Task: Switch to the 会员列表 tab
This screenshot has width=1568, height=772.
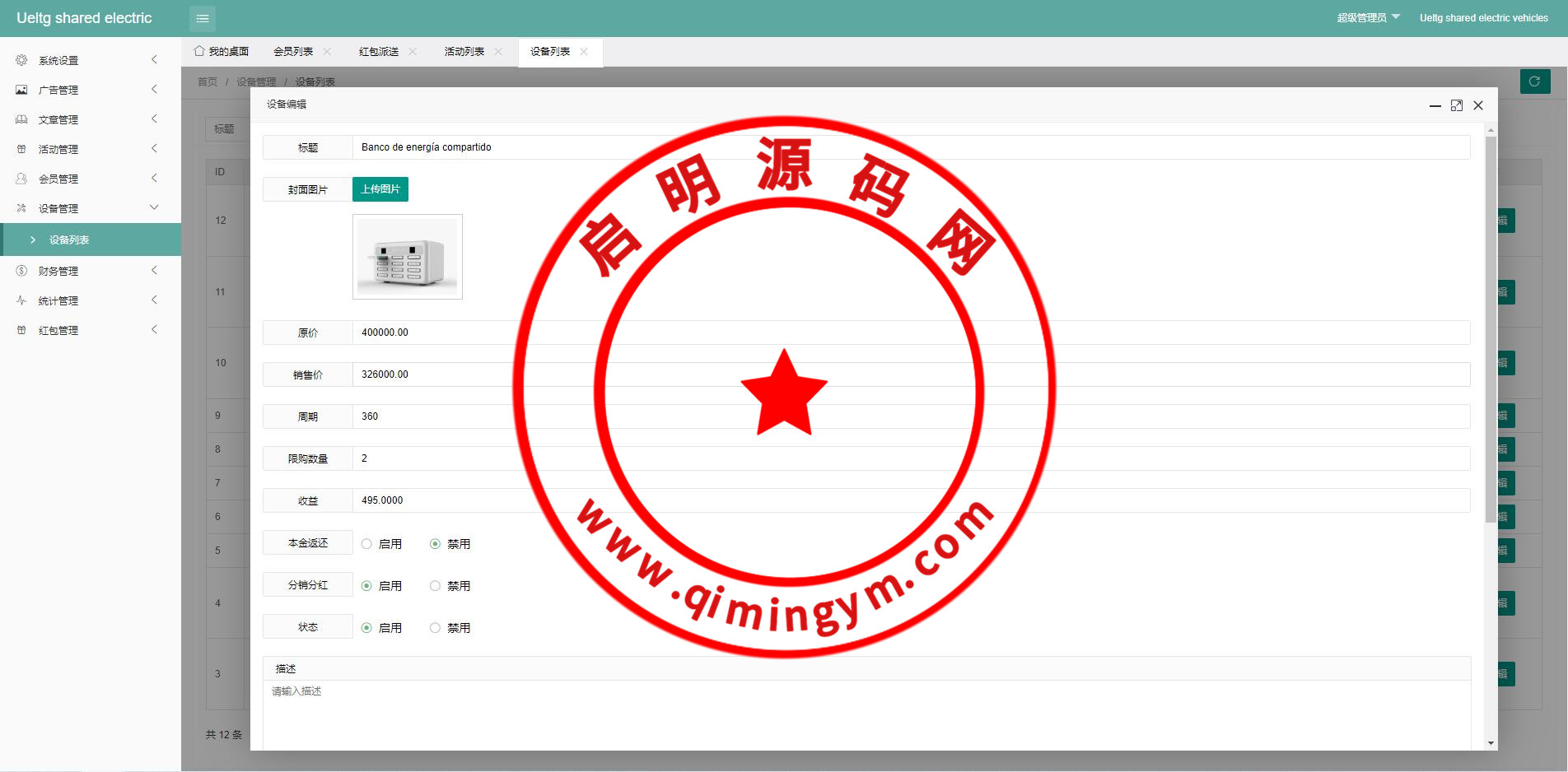Action: click(x=293, y=52)
